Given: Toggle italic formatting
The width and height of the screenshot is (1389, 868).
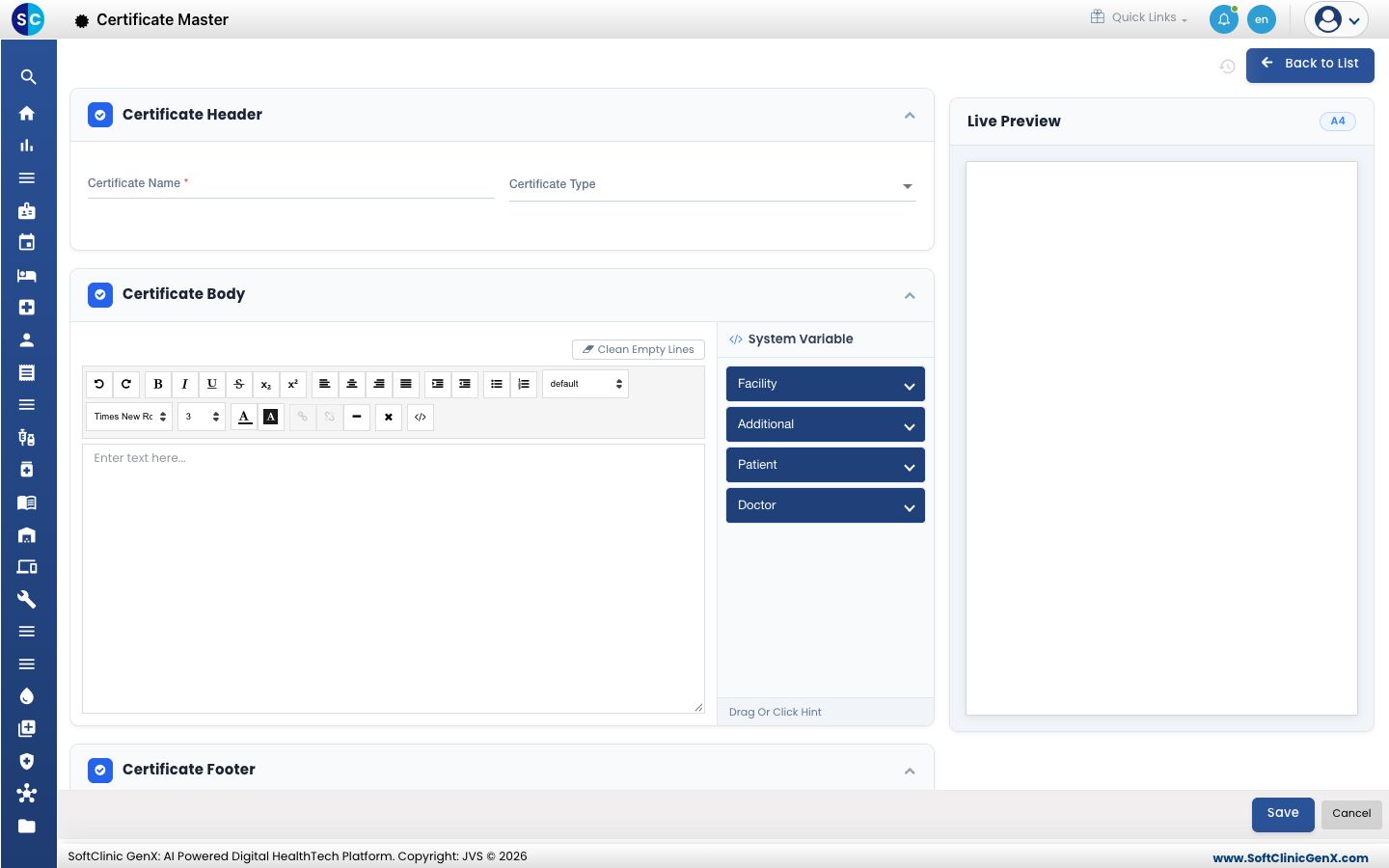Looking at the screenshot, I should 185,384.
